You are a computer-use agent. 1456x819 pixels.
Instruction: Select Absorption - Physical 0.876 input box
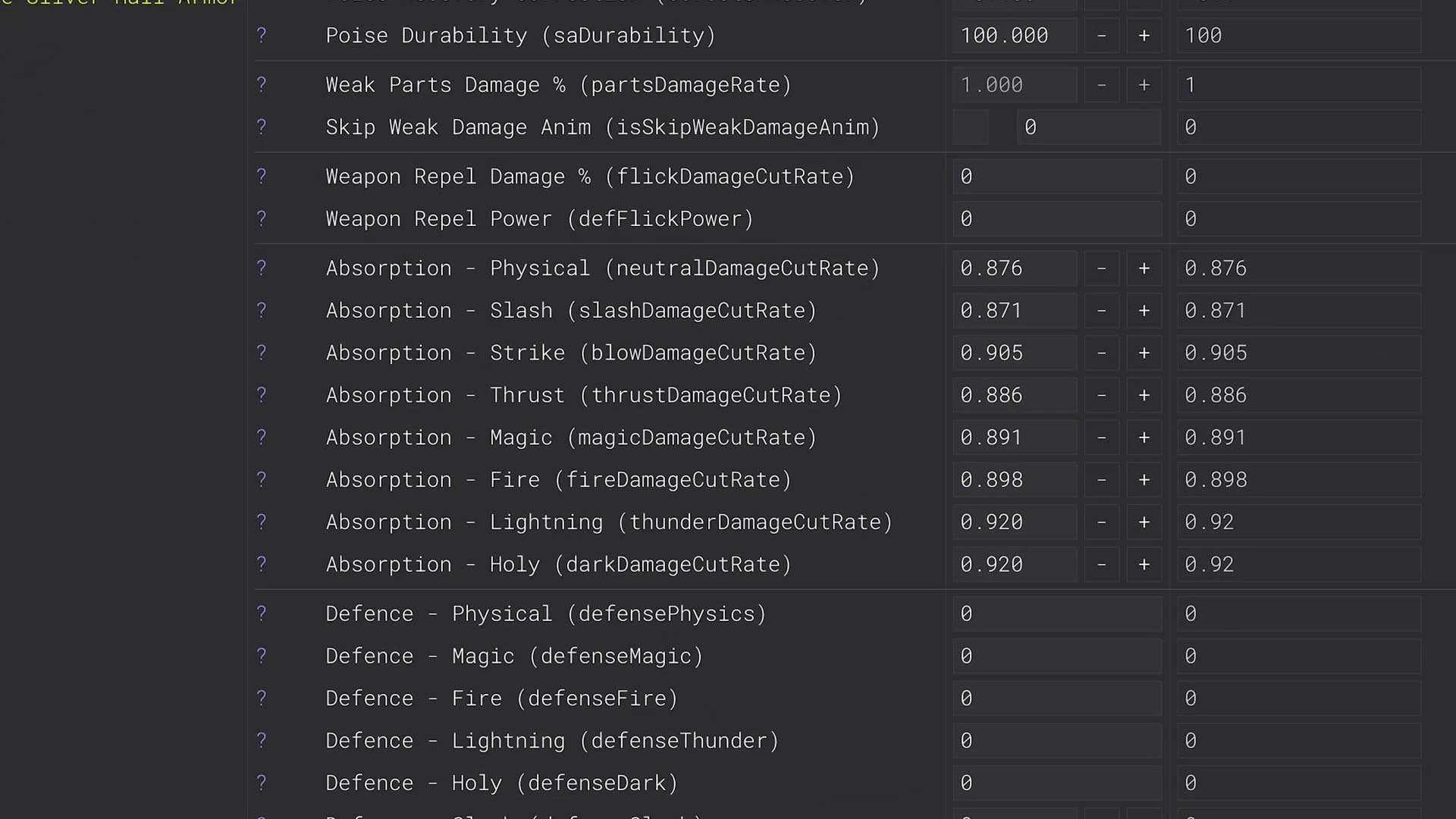(1014, 268)
